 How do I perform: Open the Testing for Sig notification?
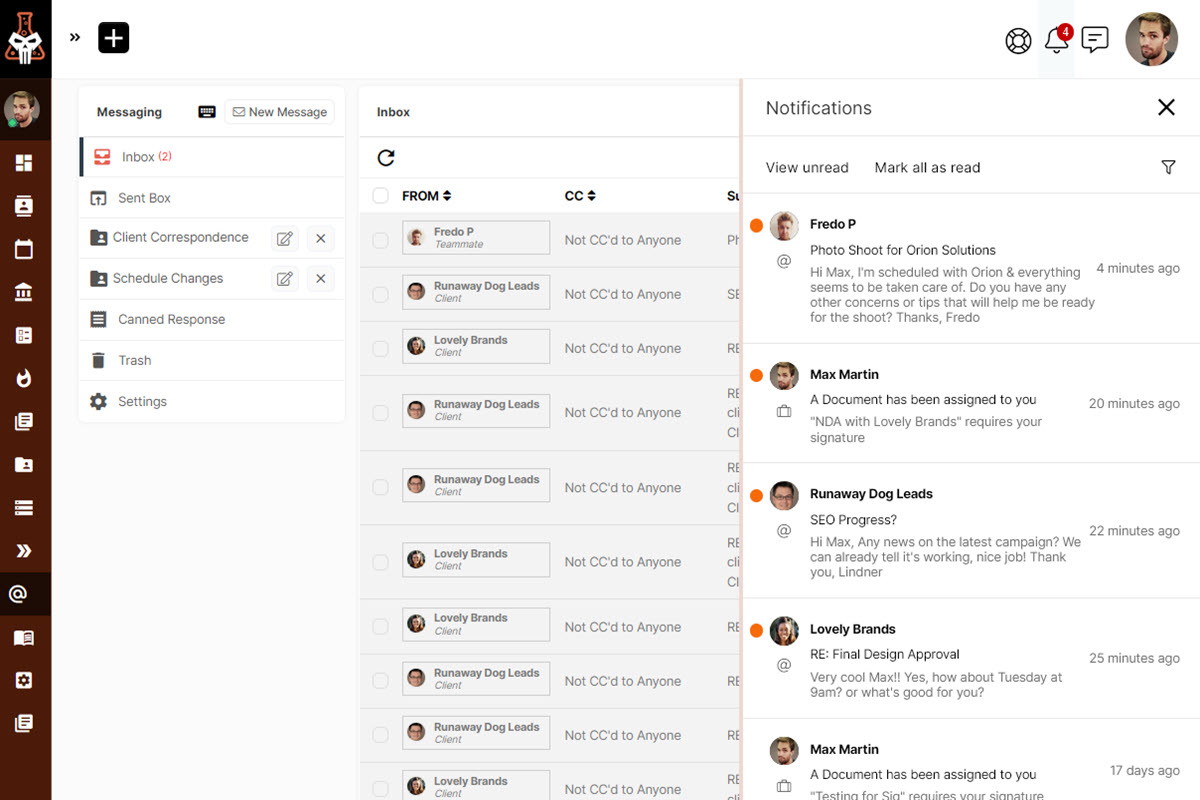[x=972, y=760]
